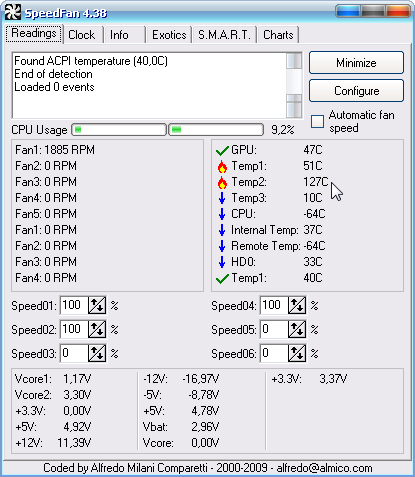Click inside the Speed04 value field

(x=274, y=305)
